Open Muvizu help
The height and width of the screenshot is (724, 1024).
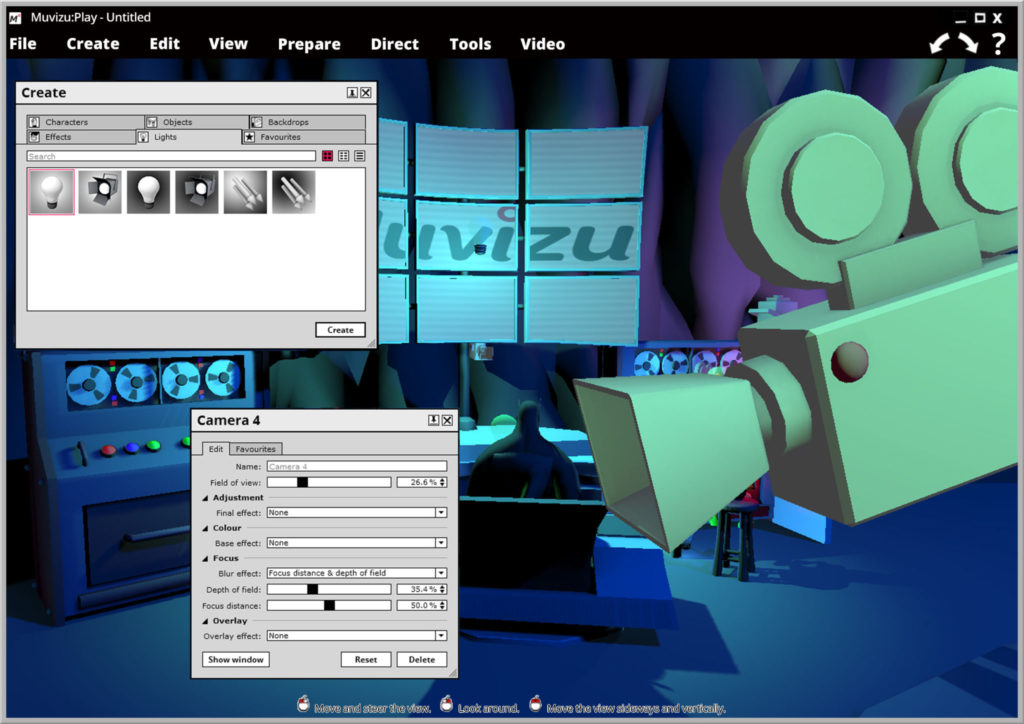(997, 43)
